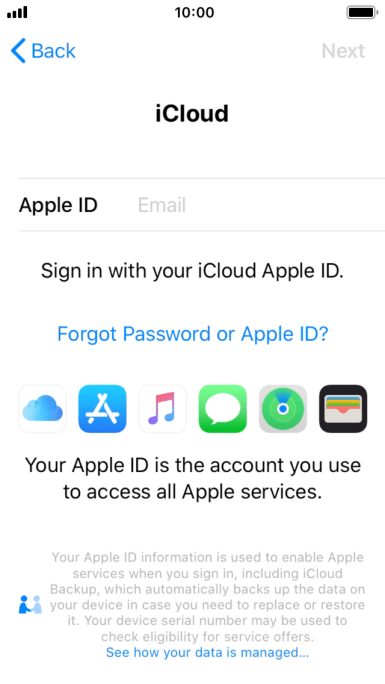Tap the grey Apple ID information paragraph
The width and height of the screenshot is (385, 684).
(x=208, y=597)
